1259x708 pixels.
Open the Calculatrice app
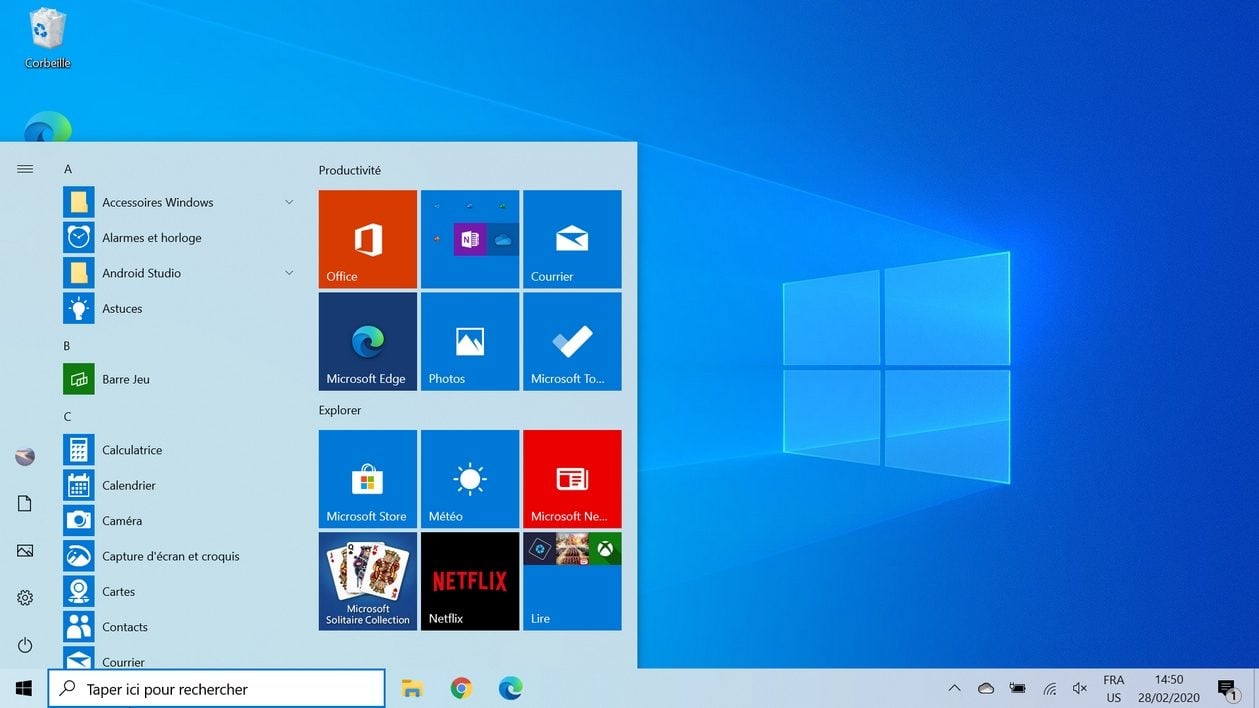180,450
